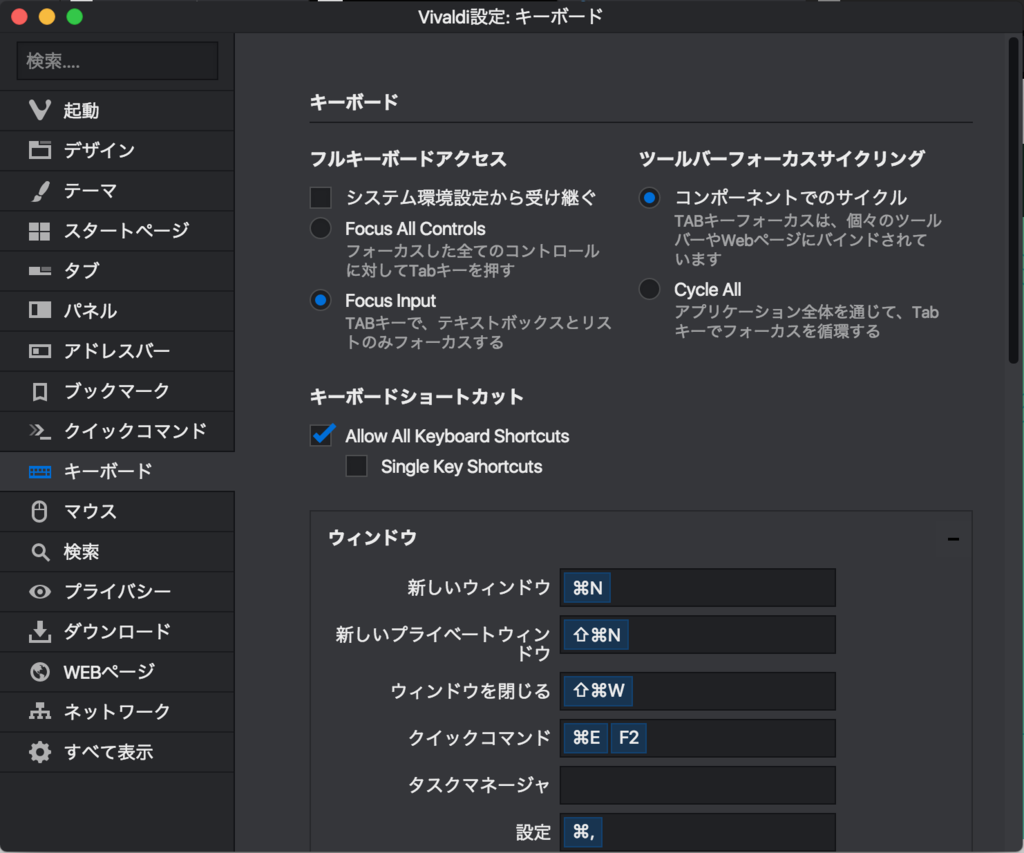The width and height of the screenshot is (1024, 853).
Task: Enable the Single Key Shortcuts checkbox
Action: pyautogui.click(x=356, y=466)
